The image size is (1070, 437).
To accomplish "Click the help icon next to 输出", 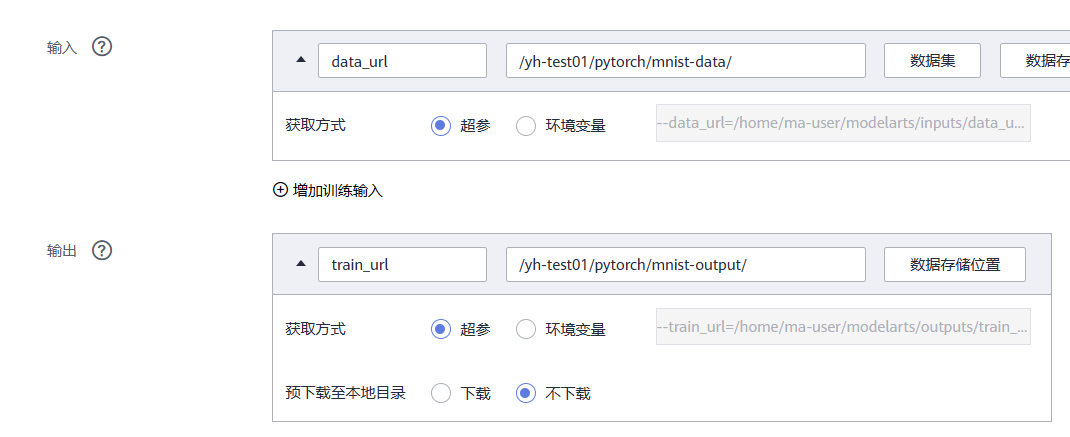I will pos(102,251).
